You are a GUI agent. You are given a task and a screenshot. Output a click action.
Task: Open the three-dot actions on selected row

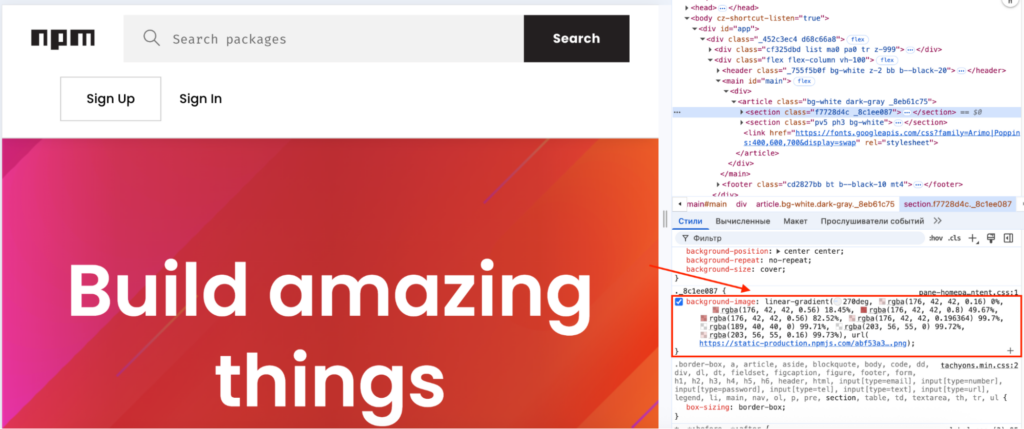coord(677,112)
